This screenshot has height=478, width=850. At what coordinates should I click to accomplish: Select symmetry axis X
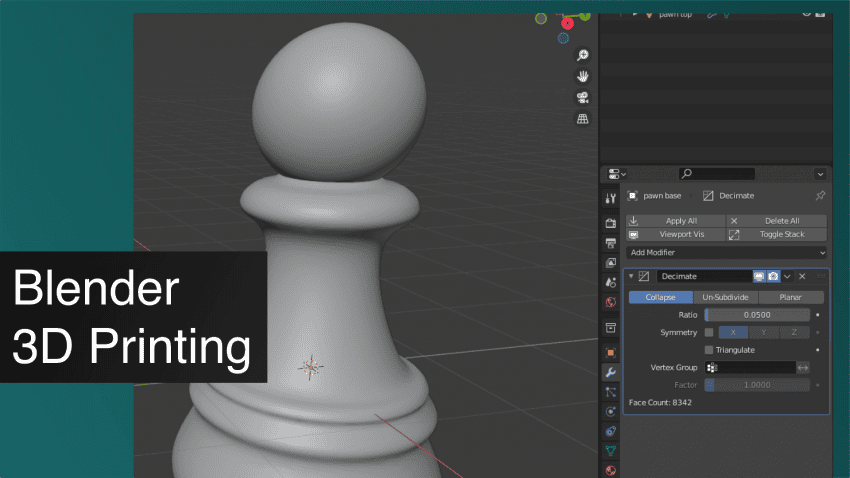tap(733, 332)
